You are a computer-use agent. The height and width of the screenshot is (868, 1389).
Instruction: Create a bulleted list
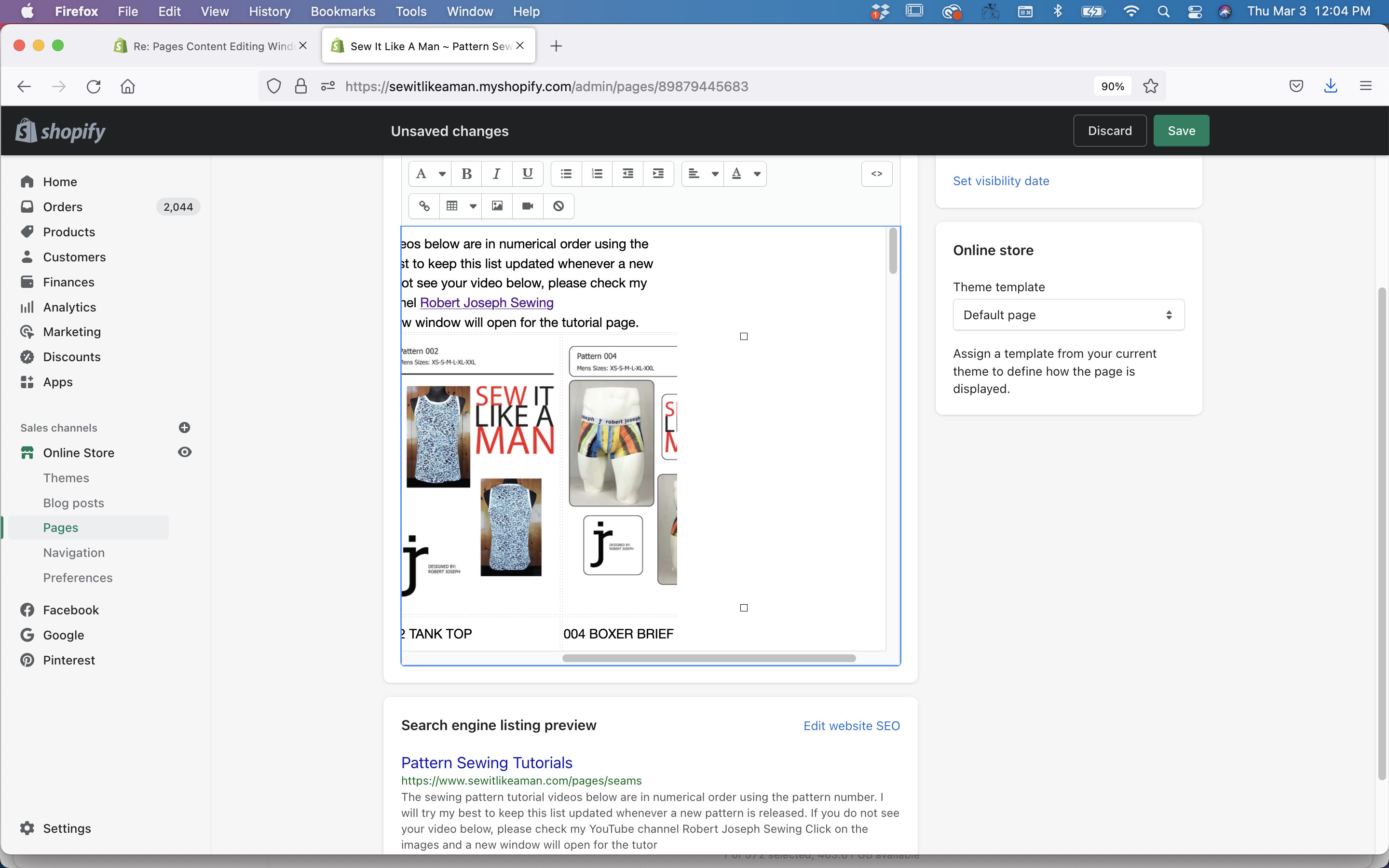566,174
